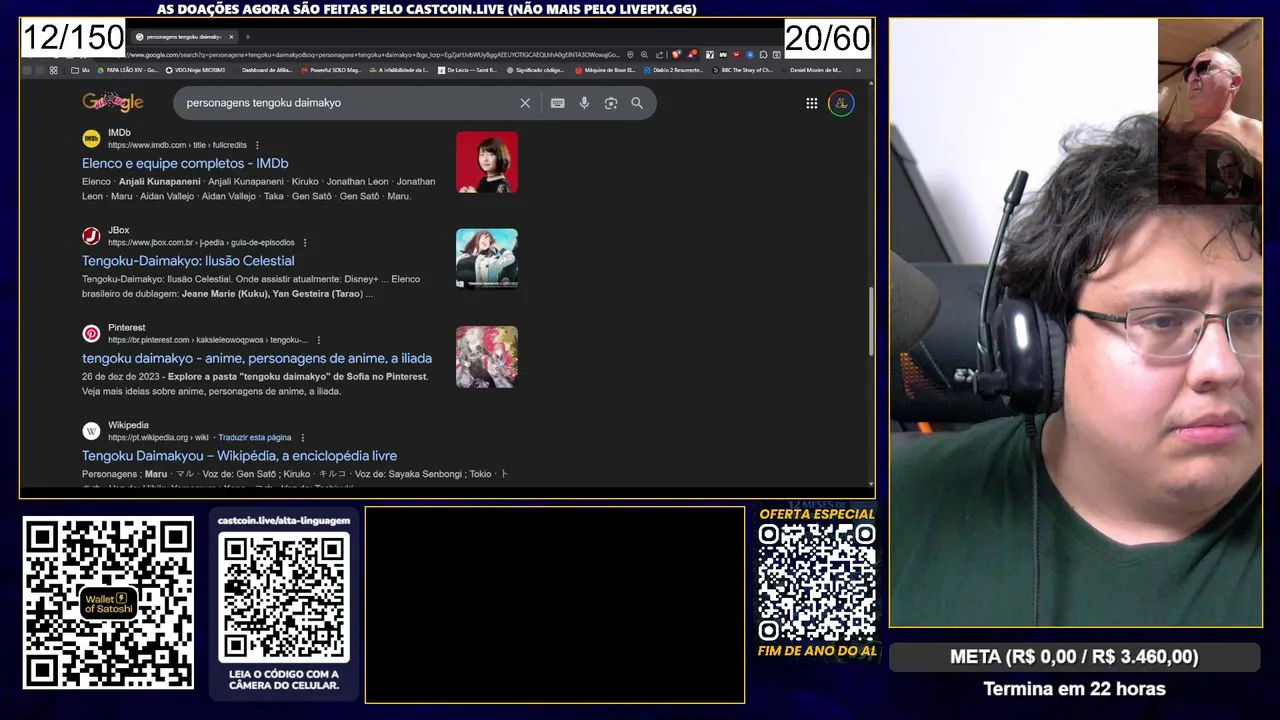Viewport: 1280px width, 720px height.
Task: Click the Pinterest site favicon
Action: click(91, 333)
